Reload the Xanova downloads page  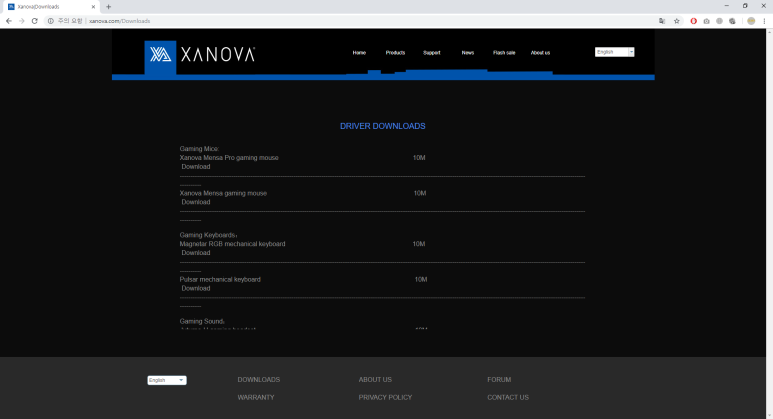point(35,21)
